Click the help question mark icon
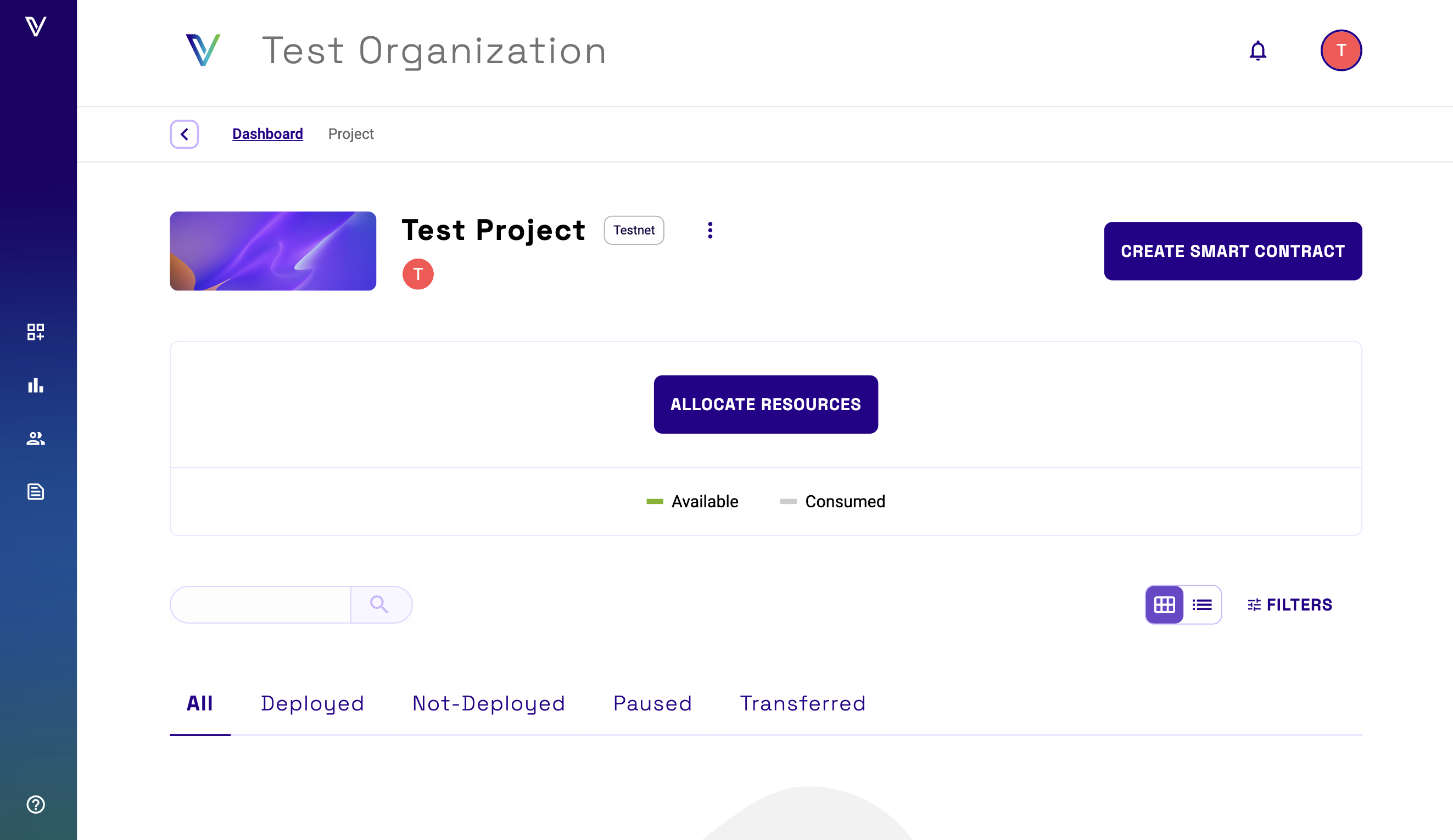 pyautogui.click(x=36, y=804)
